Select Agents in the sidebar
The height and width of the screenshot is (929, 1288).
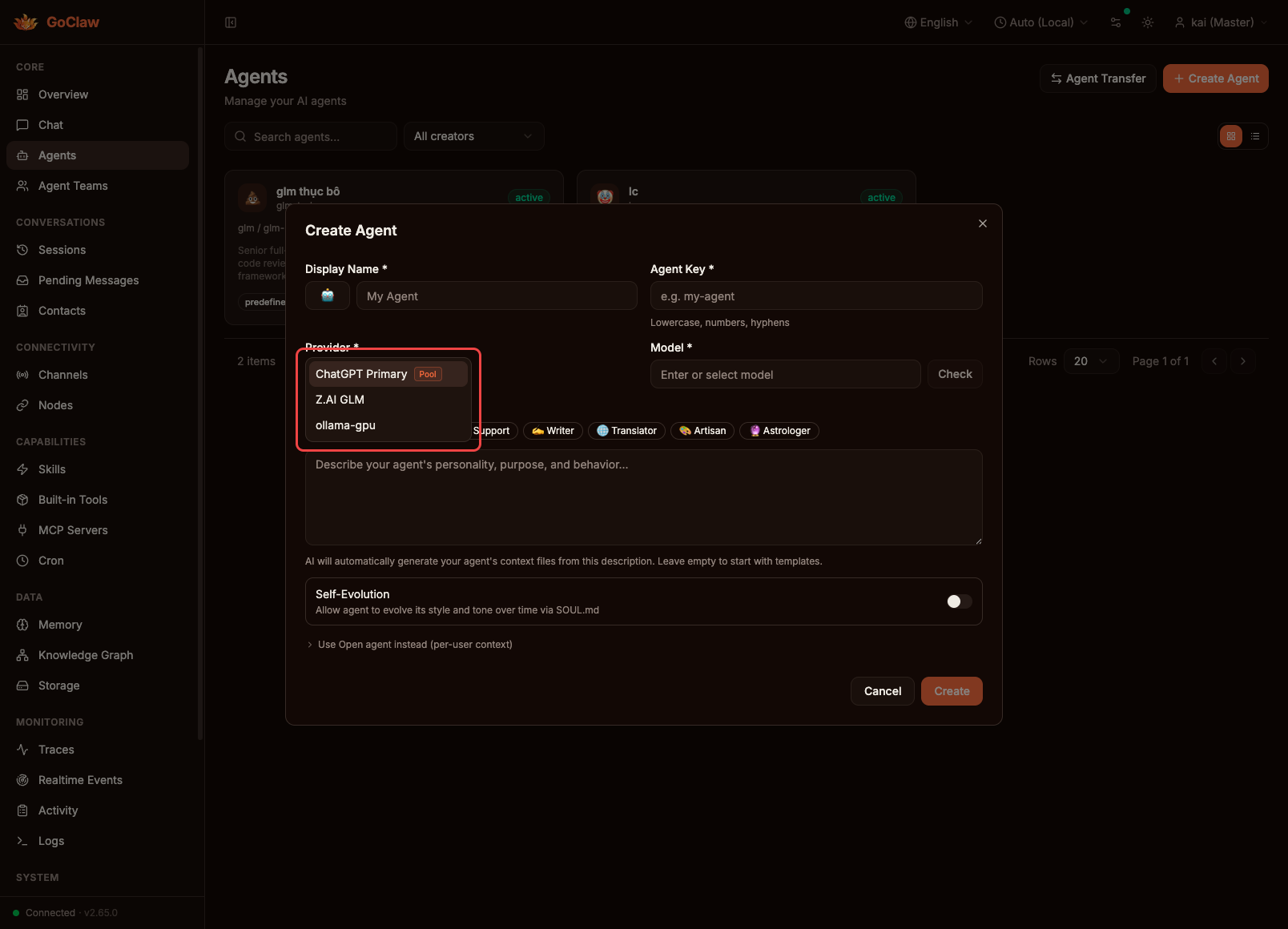98,155
